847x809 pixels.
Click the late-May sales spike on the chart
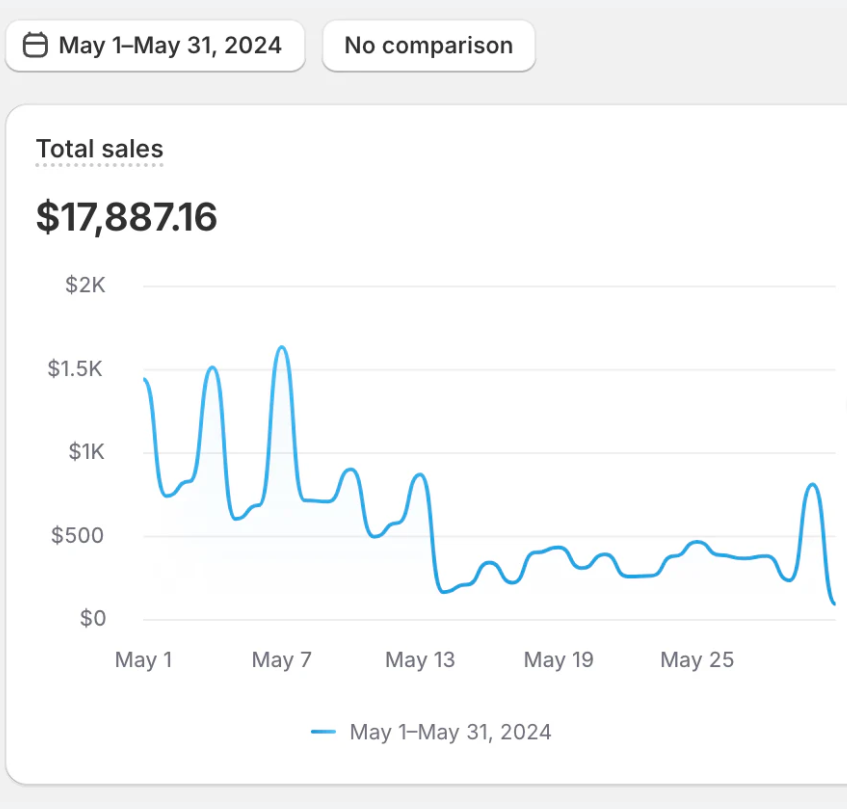coord(812,485)
